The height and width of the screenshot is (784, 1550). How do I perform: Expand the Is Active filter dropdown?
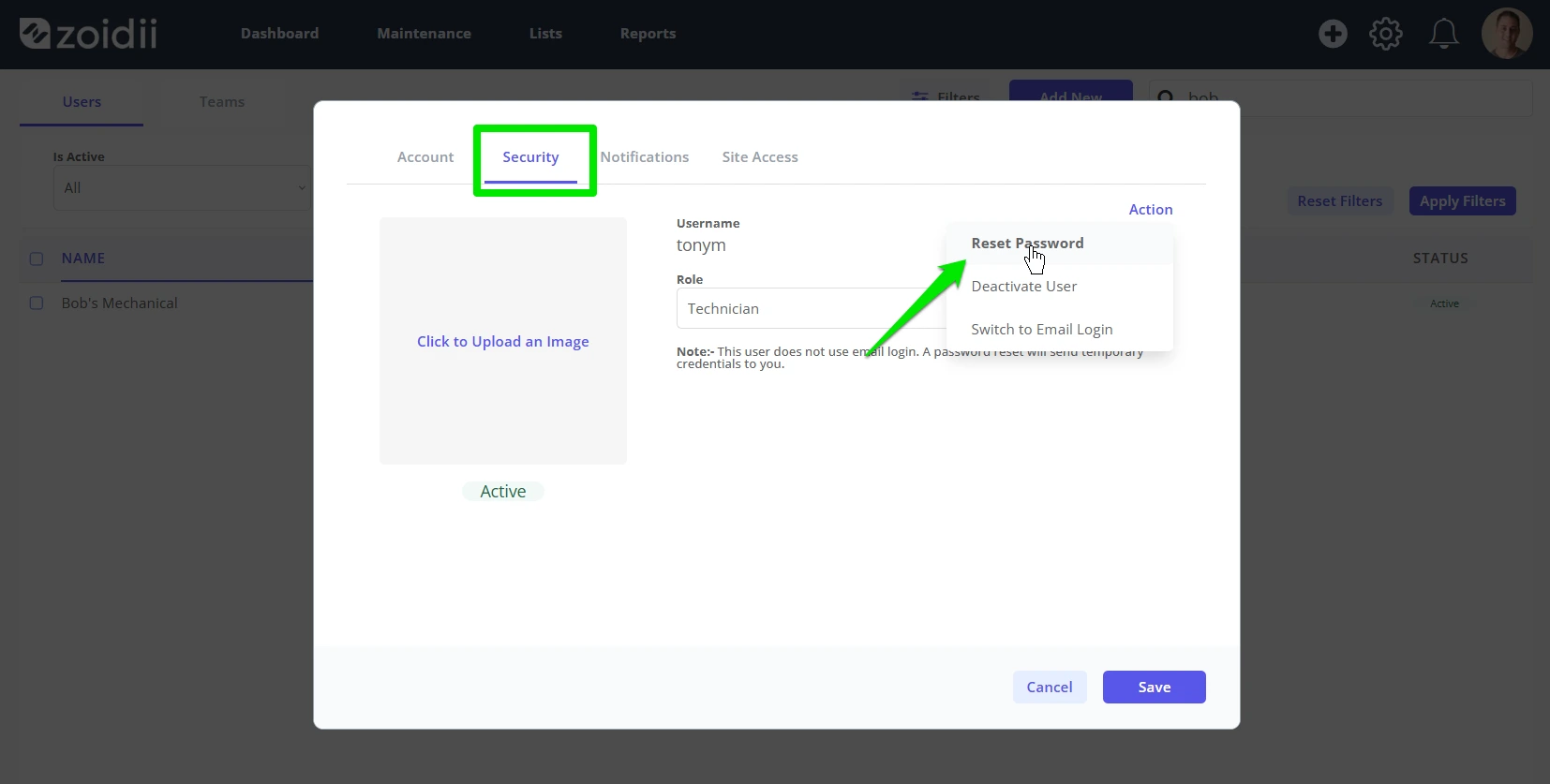tap(183, 188)
